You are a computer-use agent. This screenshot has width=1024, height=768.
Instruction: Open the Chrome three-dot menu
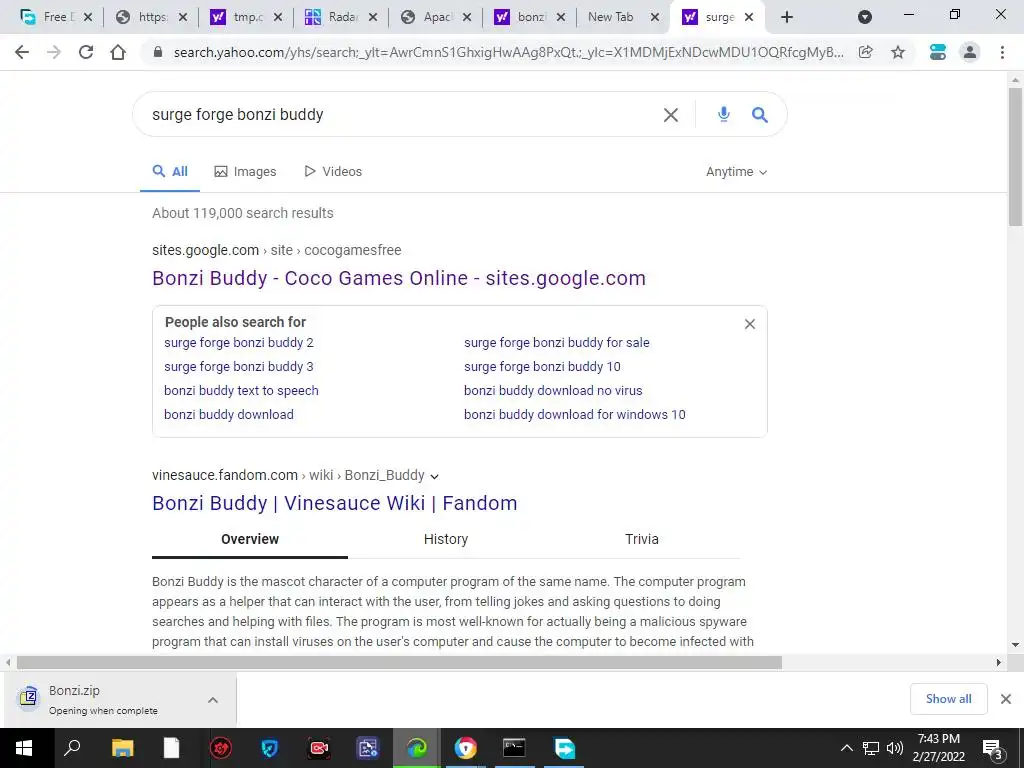[x=1002, y=52]
